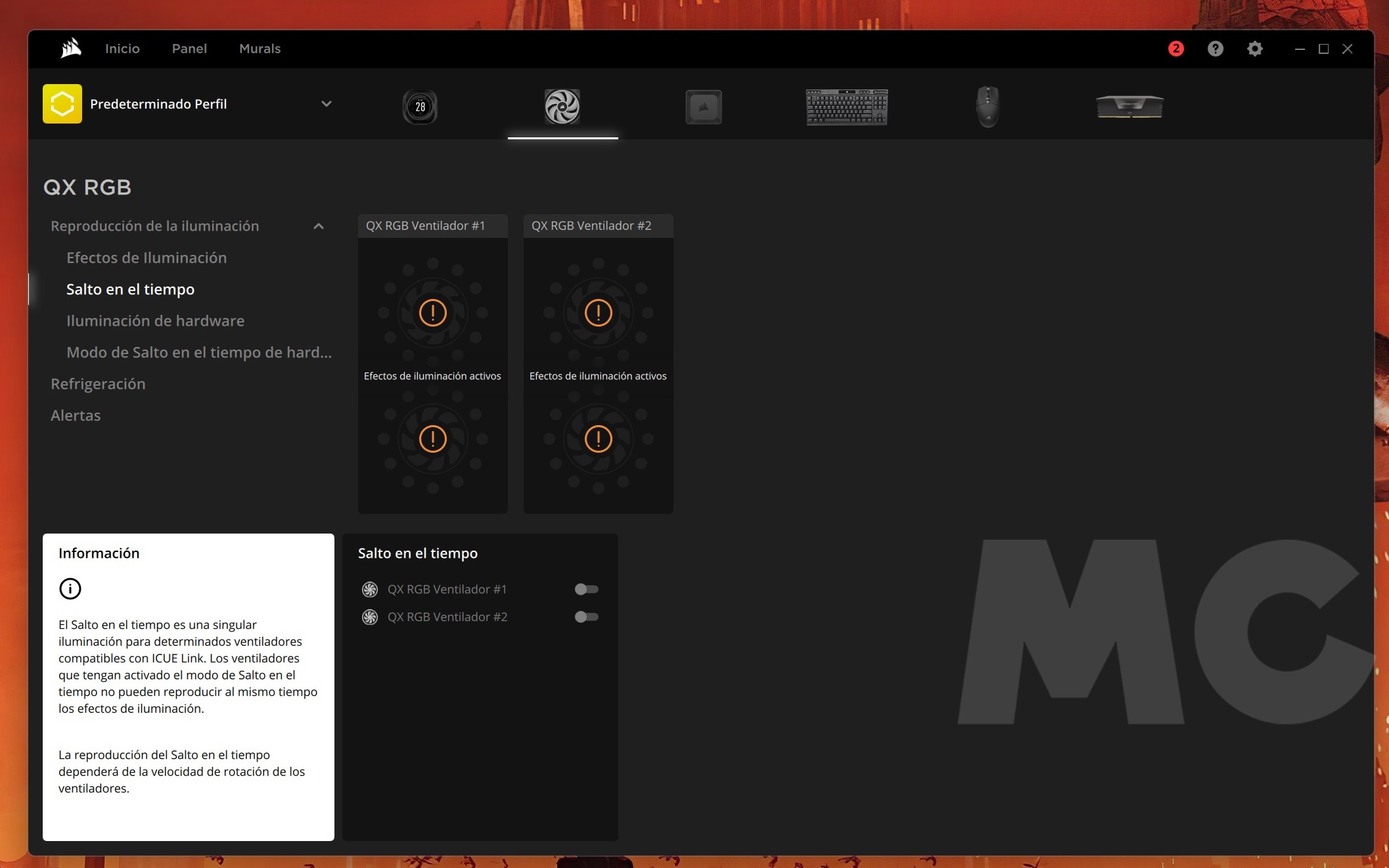Collapse Reproducción de la iluminación section
Viewport: 1389px width, 868px height.
[319, 226]
